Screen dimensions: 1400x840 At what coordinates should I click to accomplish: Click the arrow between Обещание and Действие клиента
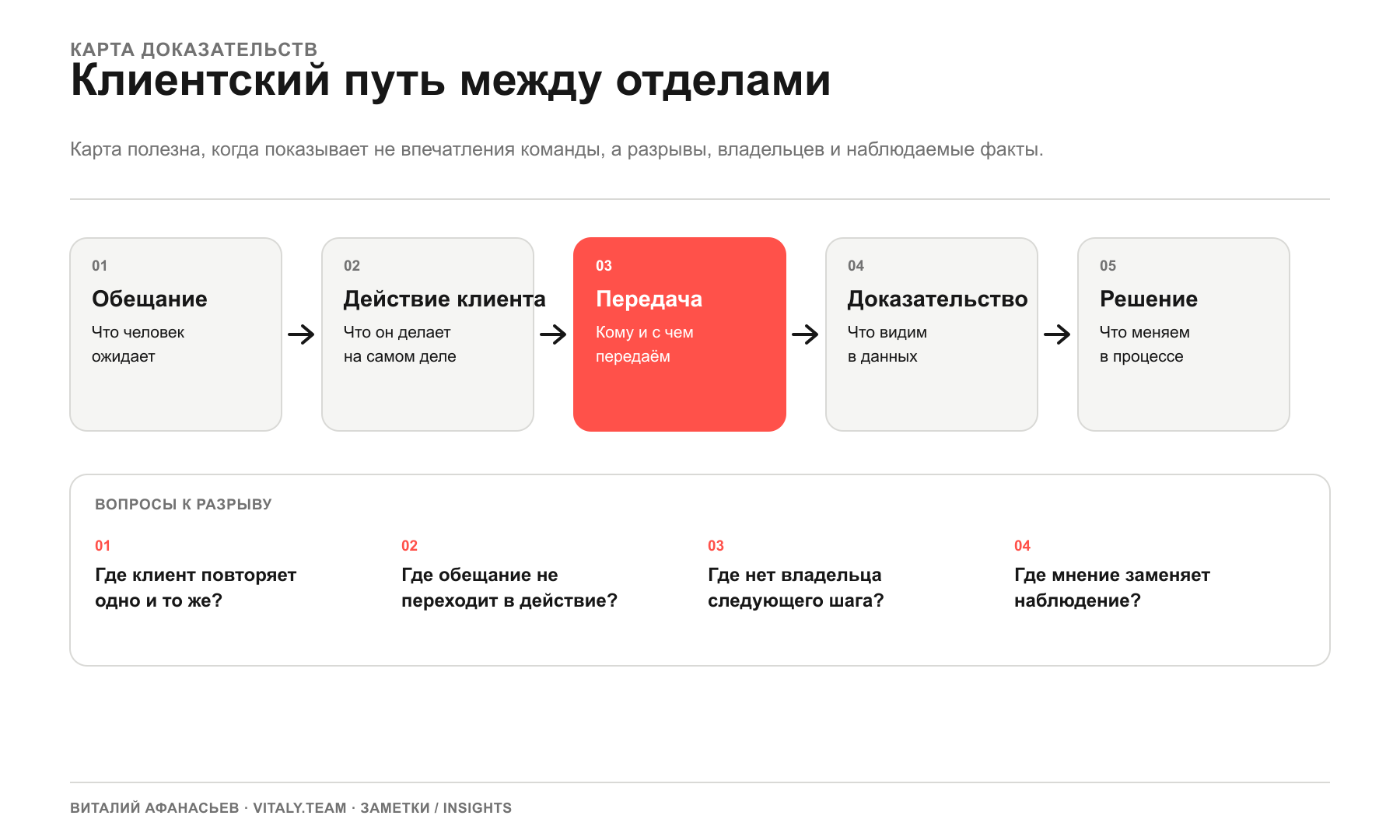[301, 334]
